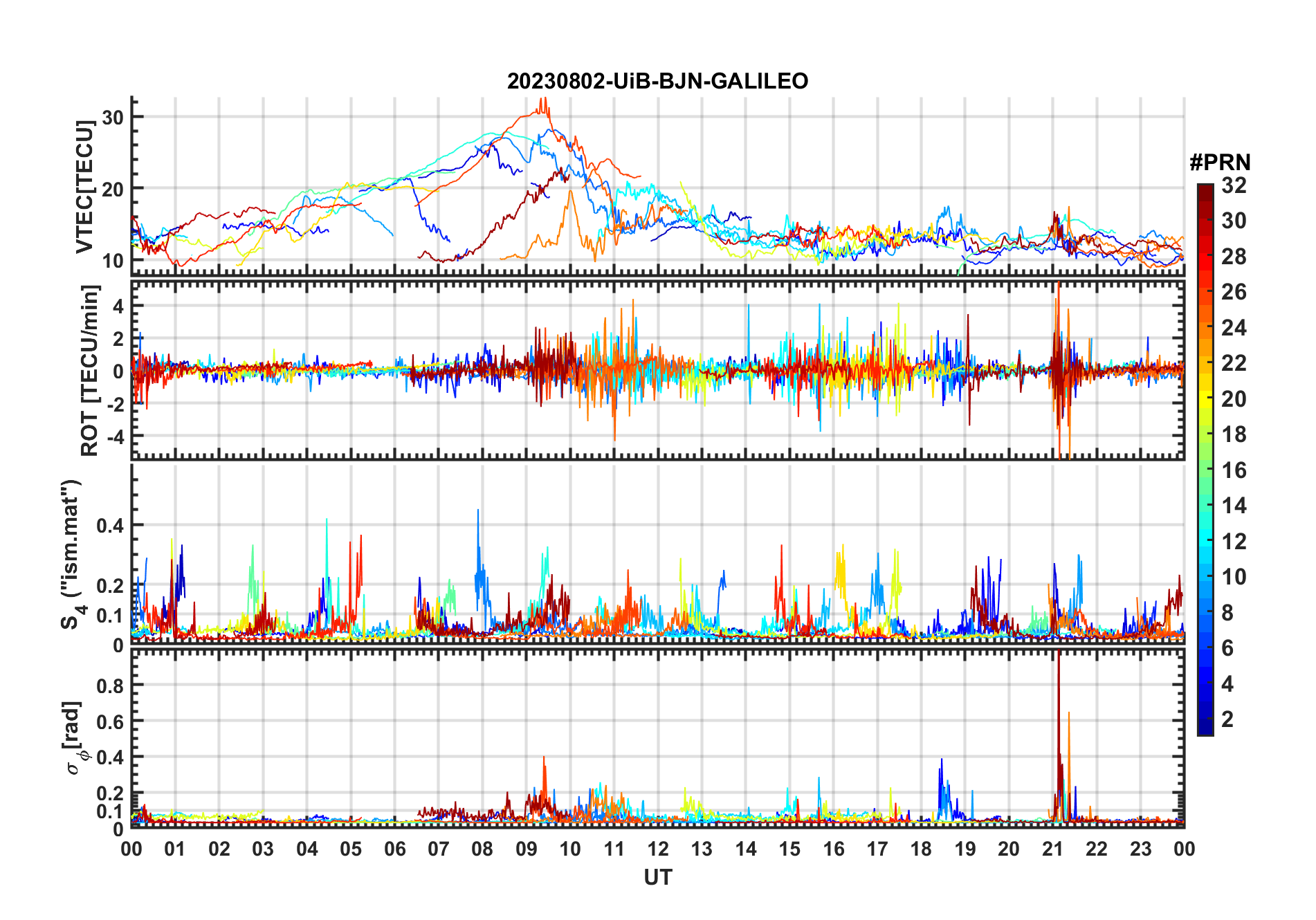Select the 2 tick label on the ROT axis
1316x920 pixels.
[x=118, y=339]
